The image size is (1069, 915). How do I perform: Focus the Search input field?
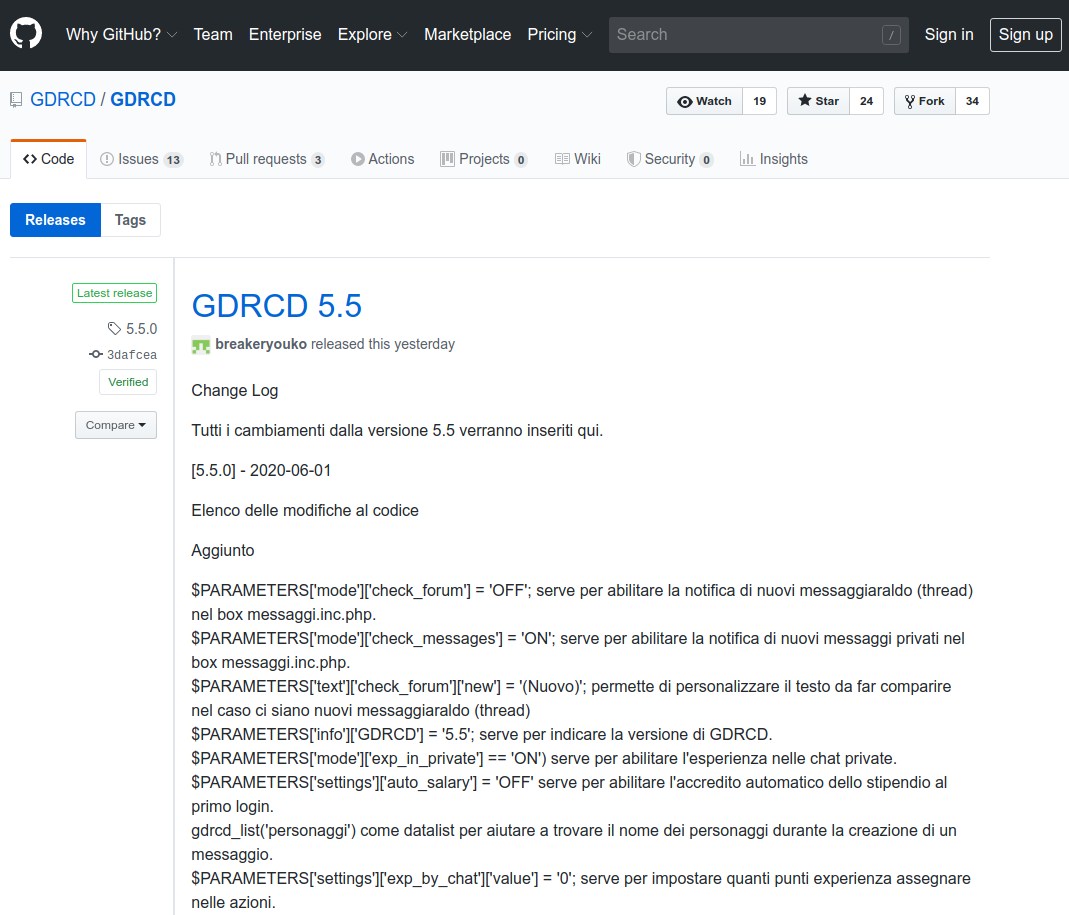point(758,35)
